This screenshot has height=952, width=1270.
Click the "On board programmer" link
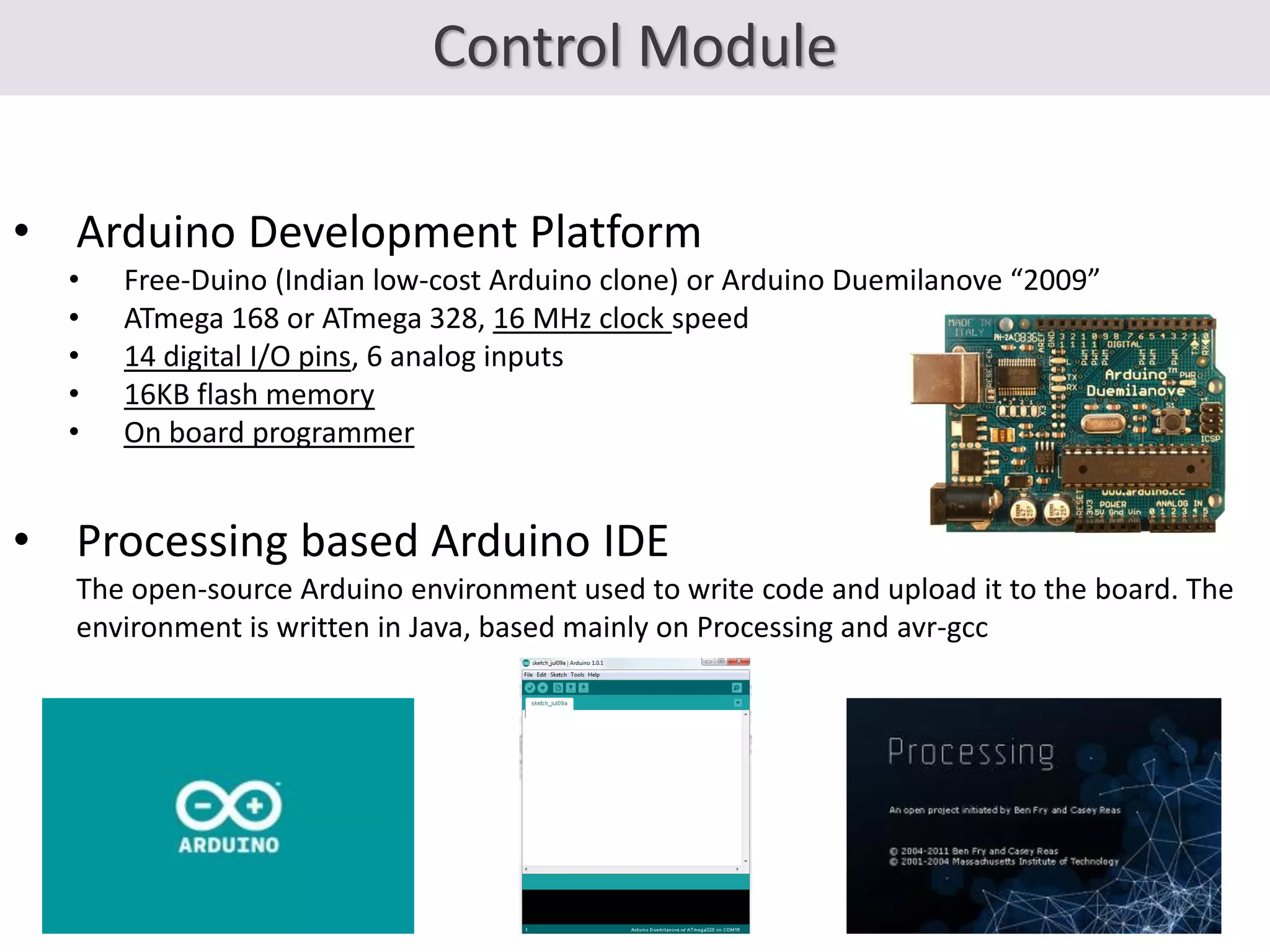point(269,433)
